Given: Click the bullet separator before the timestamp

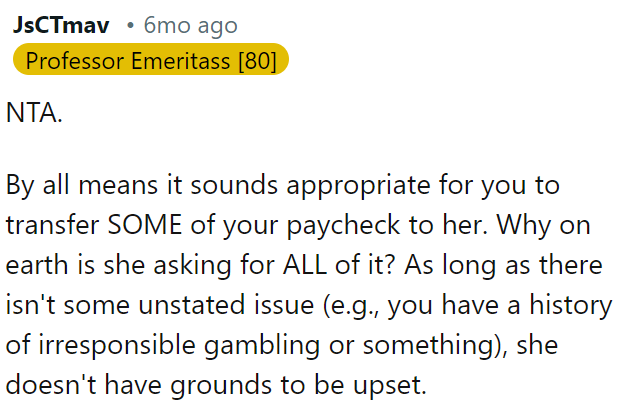Looking at the screenshot, I should point(130,26).
